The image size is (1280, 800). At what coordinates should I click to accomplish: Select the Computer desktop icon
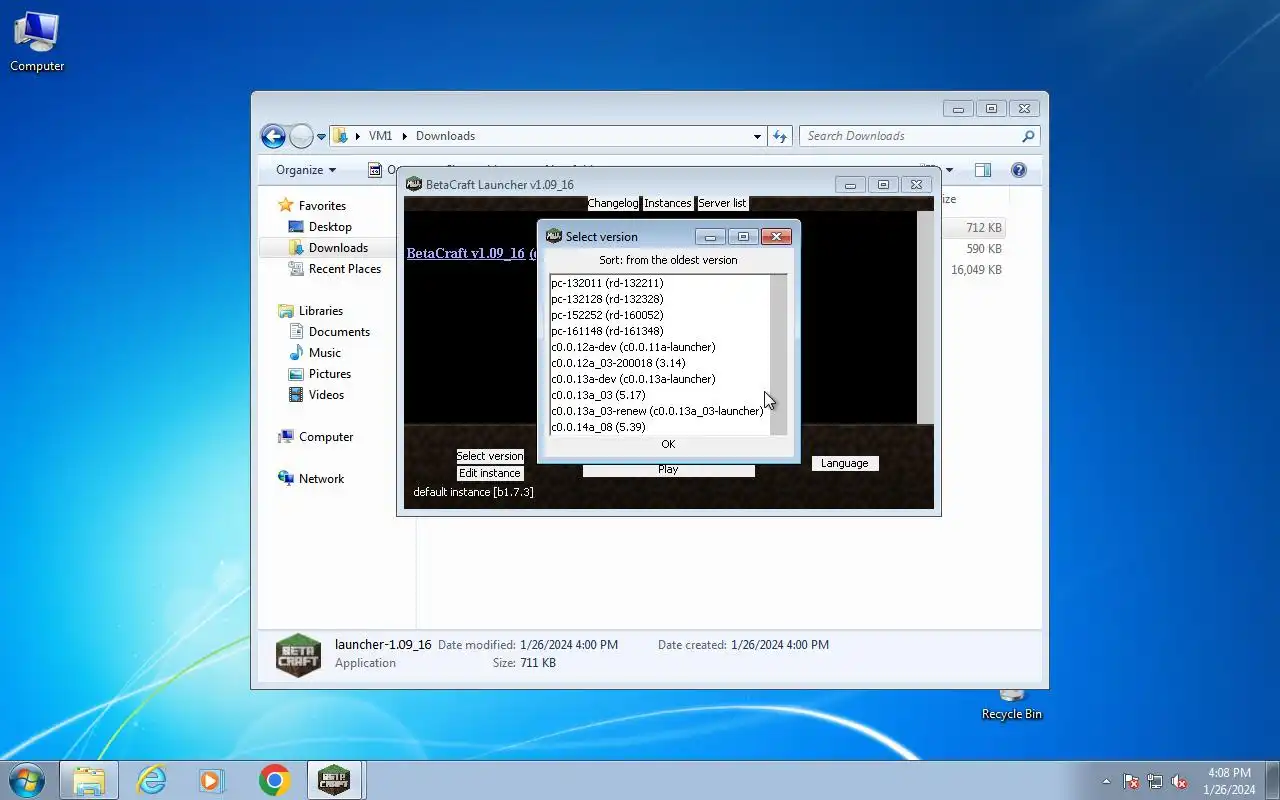(x=37, y=41)
